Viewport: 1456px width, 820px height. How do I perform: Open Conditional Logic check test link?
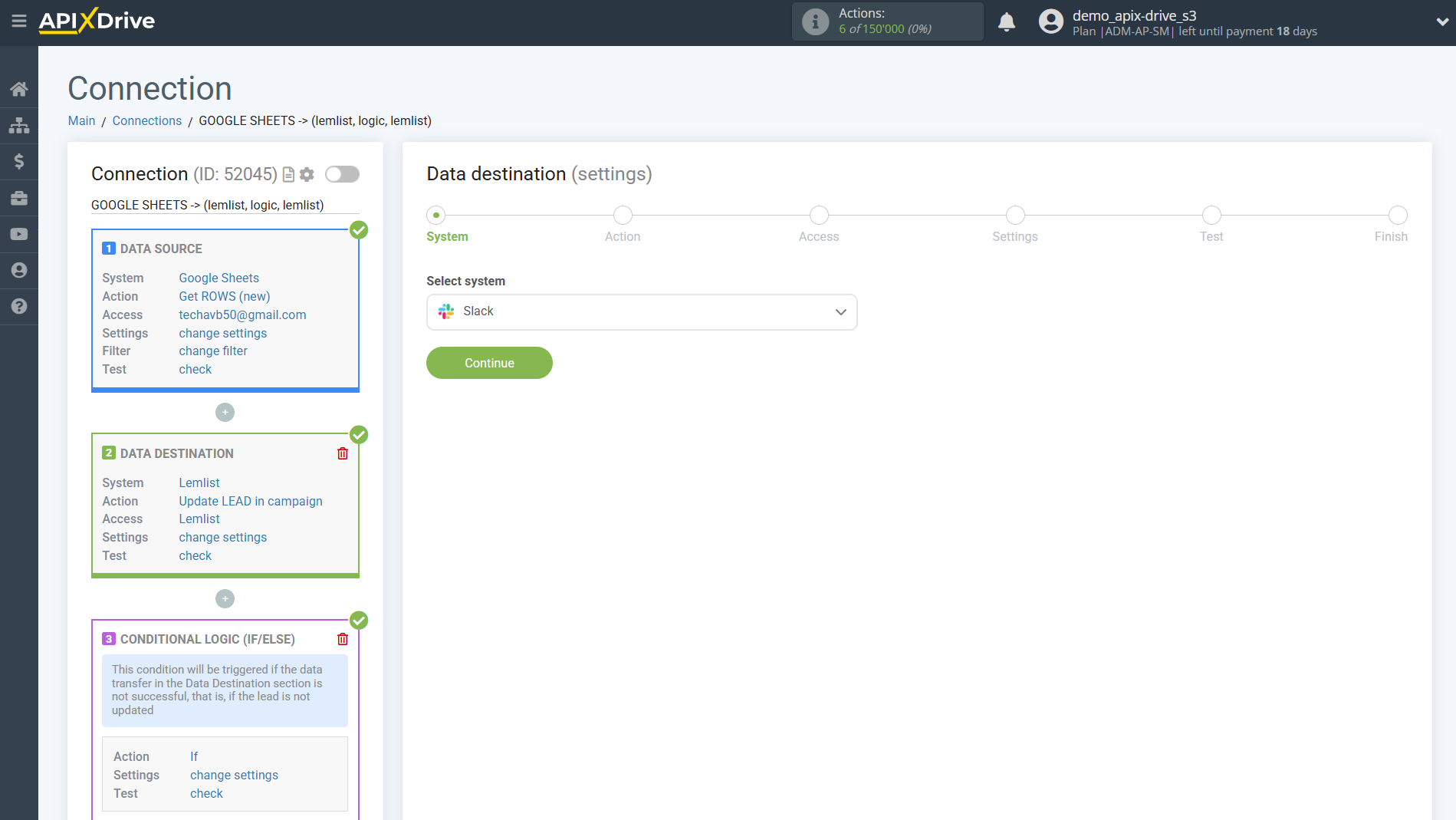206,793
